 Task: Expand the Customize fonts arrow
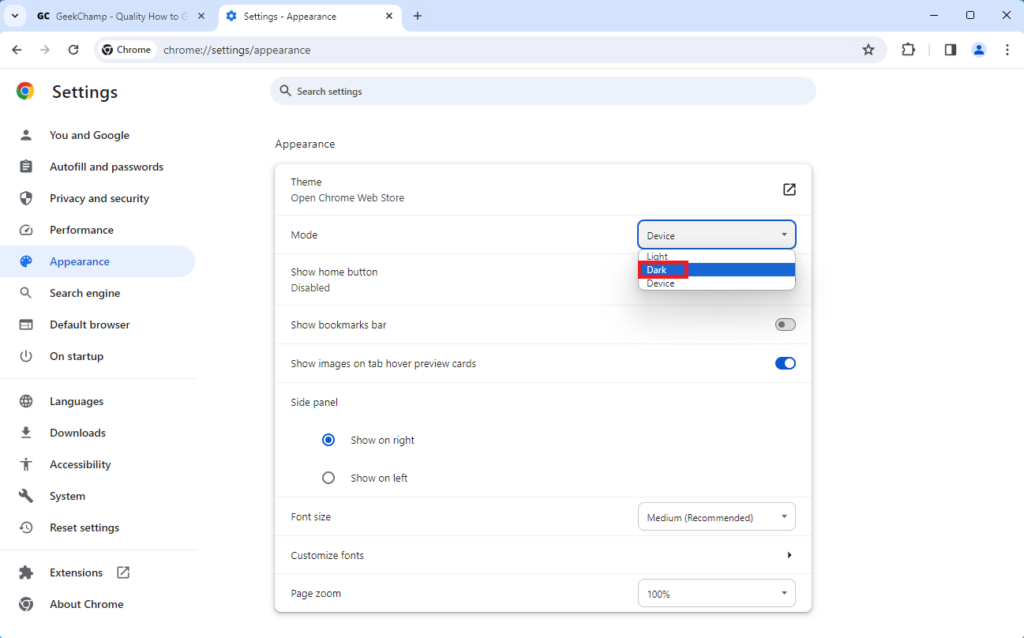789,555
